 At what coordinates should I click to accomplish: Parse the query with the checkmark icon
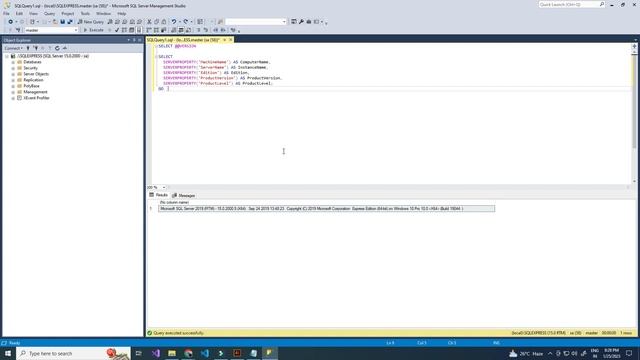117,30
